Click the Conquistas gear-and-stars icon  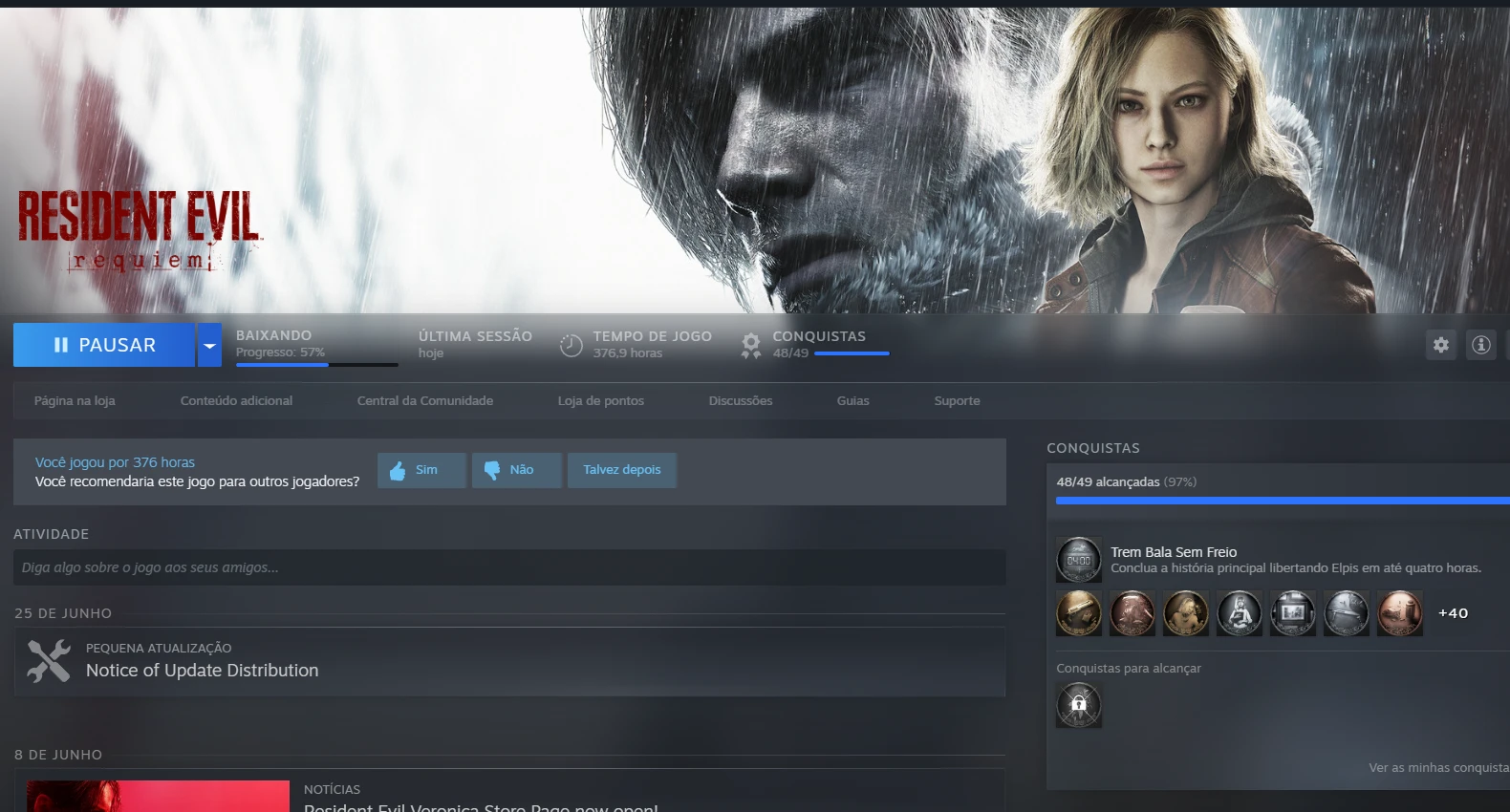[x=751, y=345]
